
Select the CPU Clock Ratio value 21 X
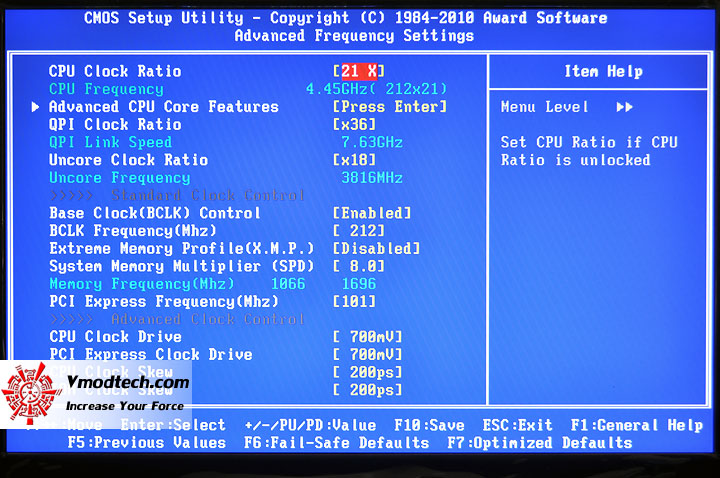(359, 71)
